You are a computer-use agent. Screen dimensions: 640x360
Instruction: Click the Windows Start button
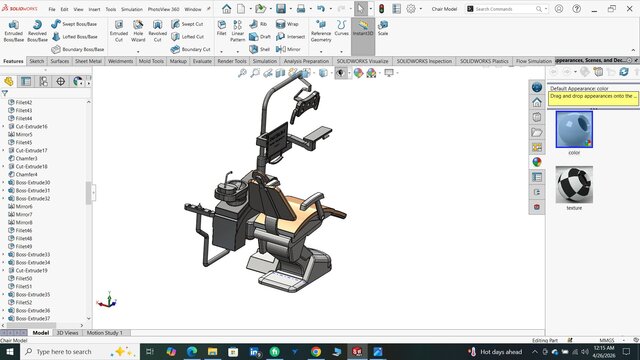9,351
